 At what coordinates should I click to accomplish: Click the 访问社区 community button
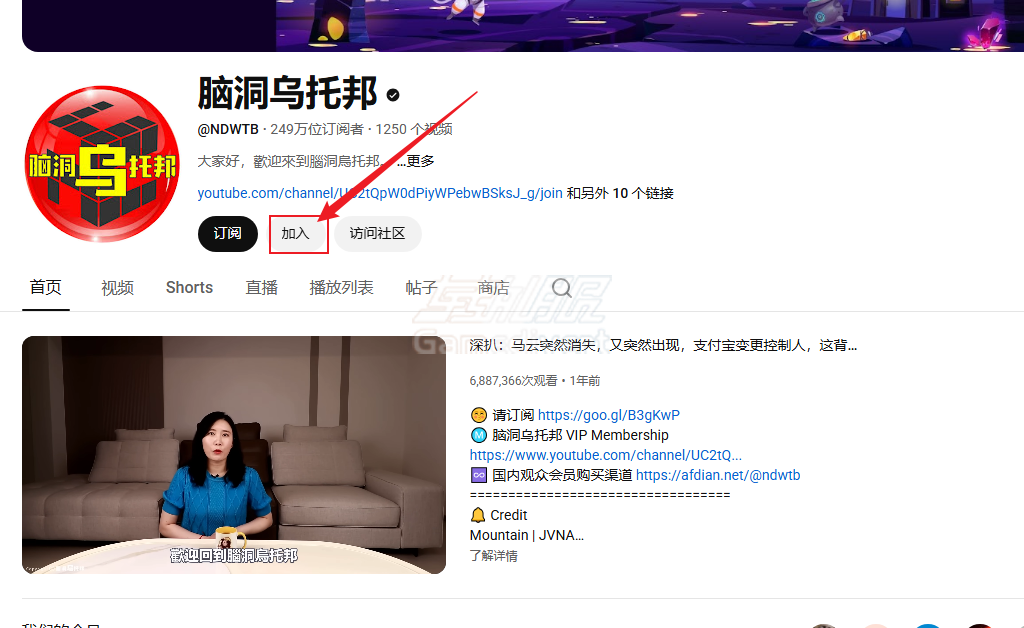pos(377,234)
